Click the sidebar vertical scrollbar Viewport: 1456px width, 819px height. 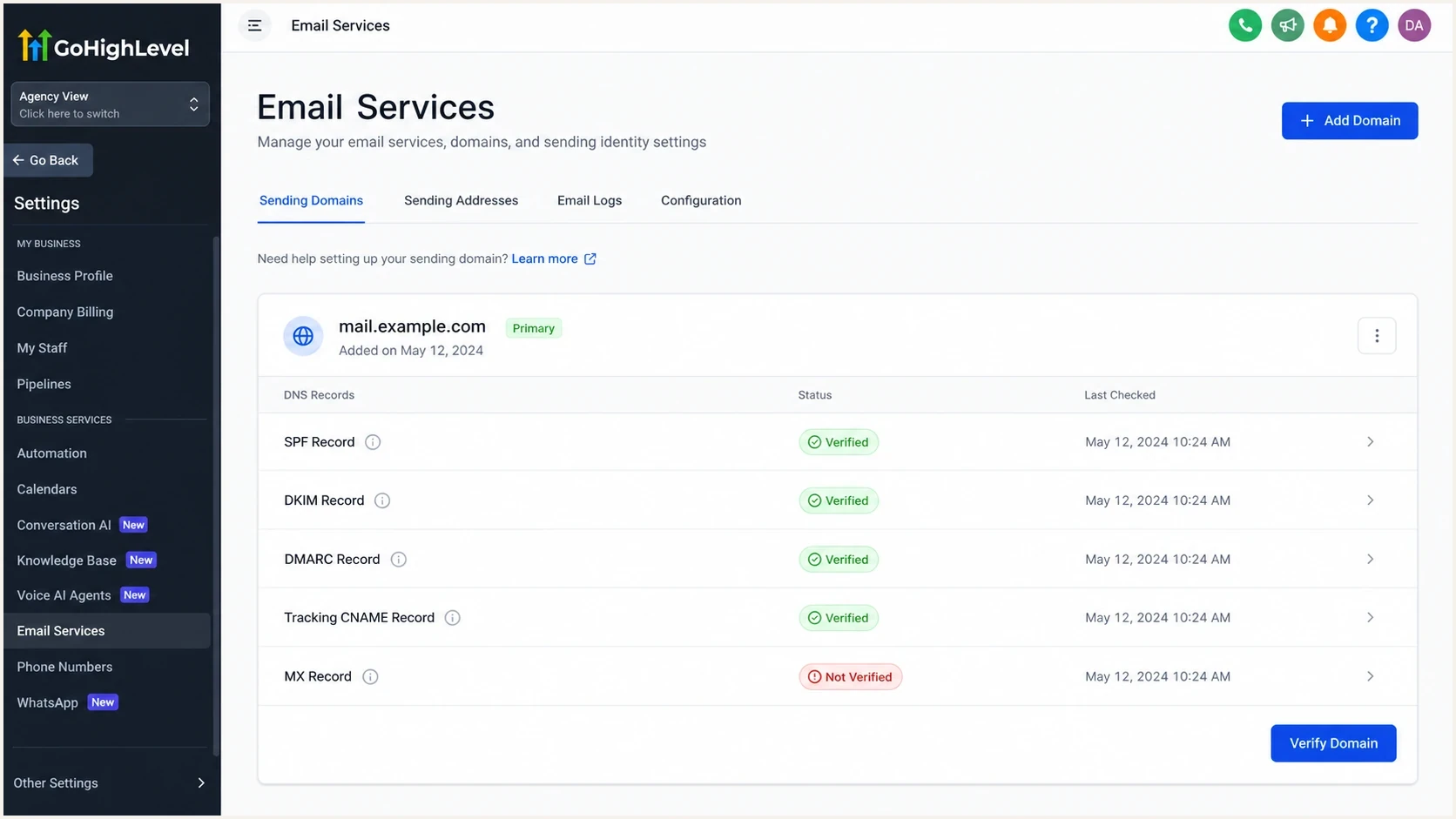[x=216, y=496]
